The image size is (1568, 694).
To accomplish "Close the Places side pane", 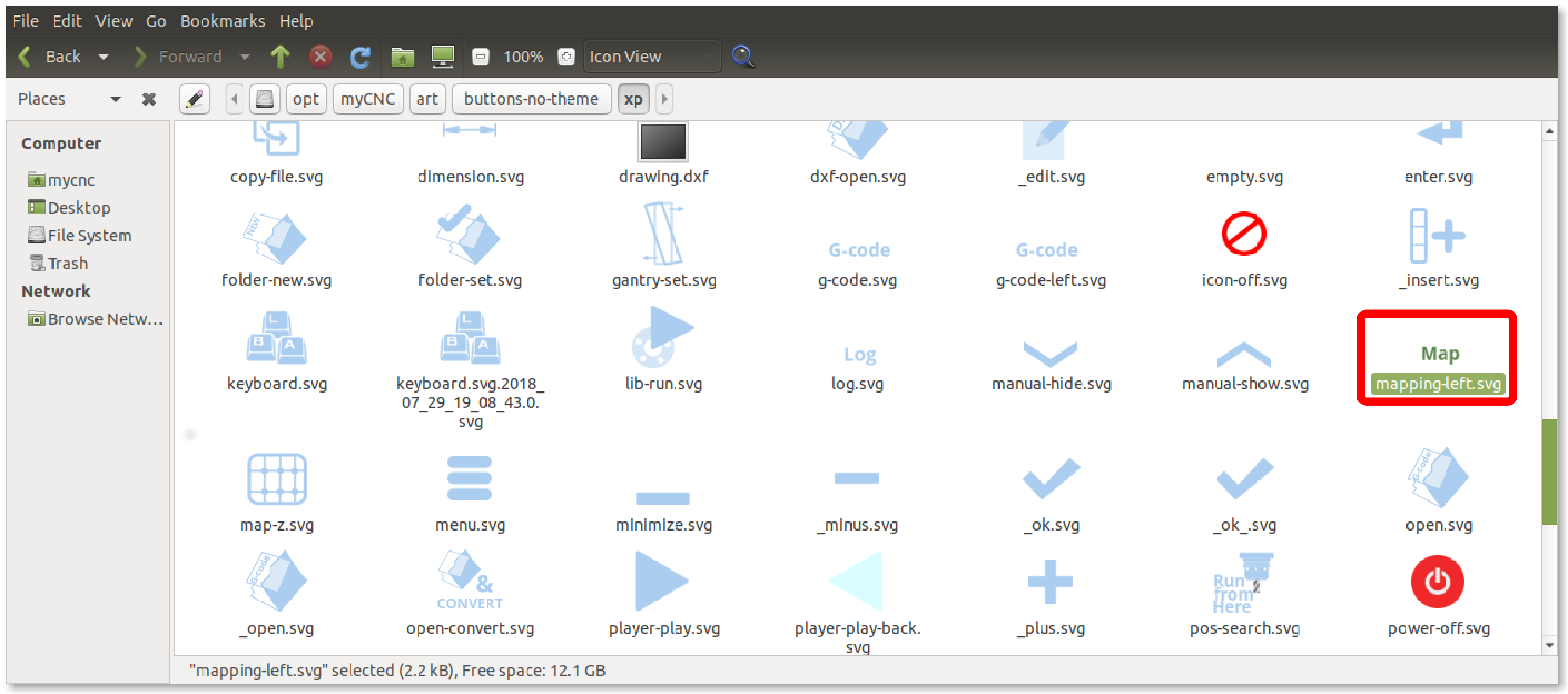I will tap(149, 98).
